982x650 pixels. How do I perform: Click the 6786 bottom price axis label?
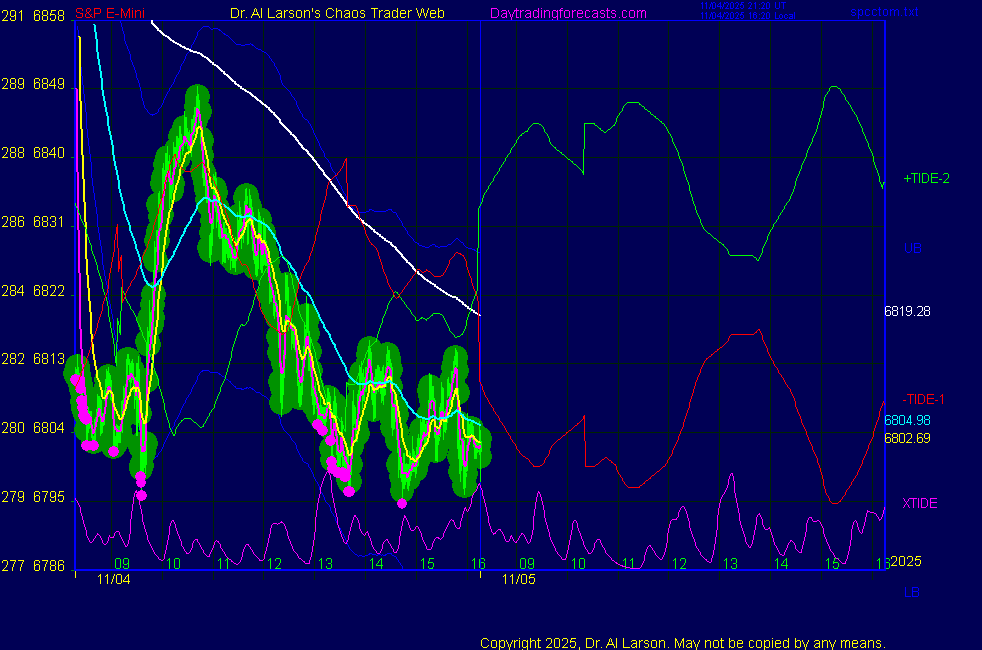(x=49, y=566)
